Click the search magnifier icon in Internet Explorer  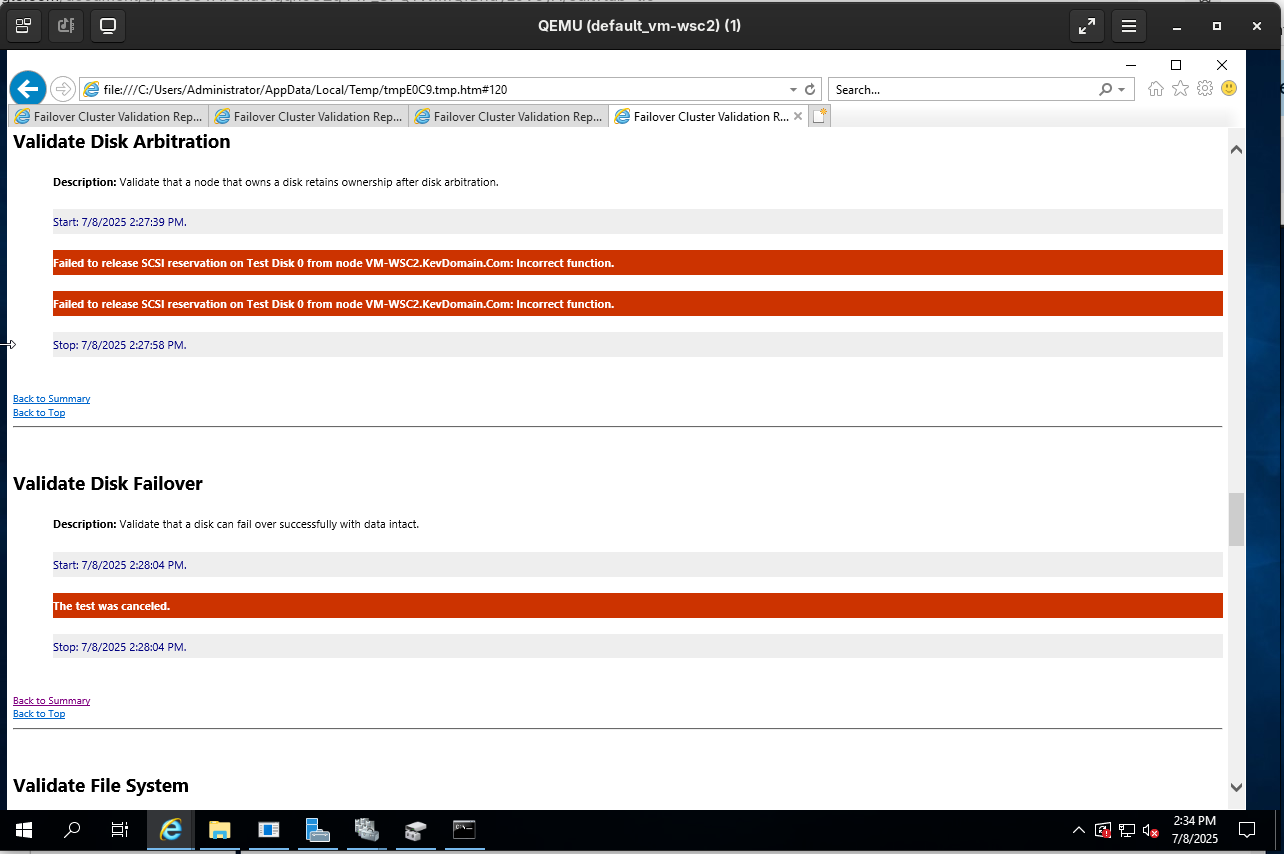point(1106,89)
